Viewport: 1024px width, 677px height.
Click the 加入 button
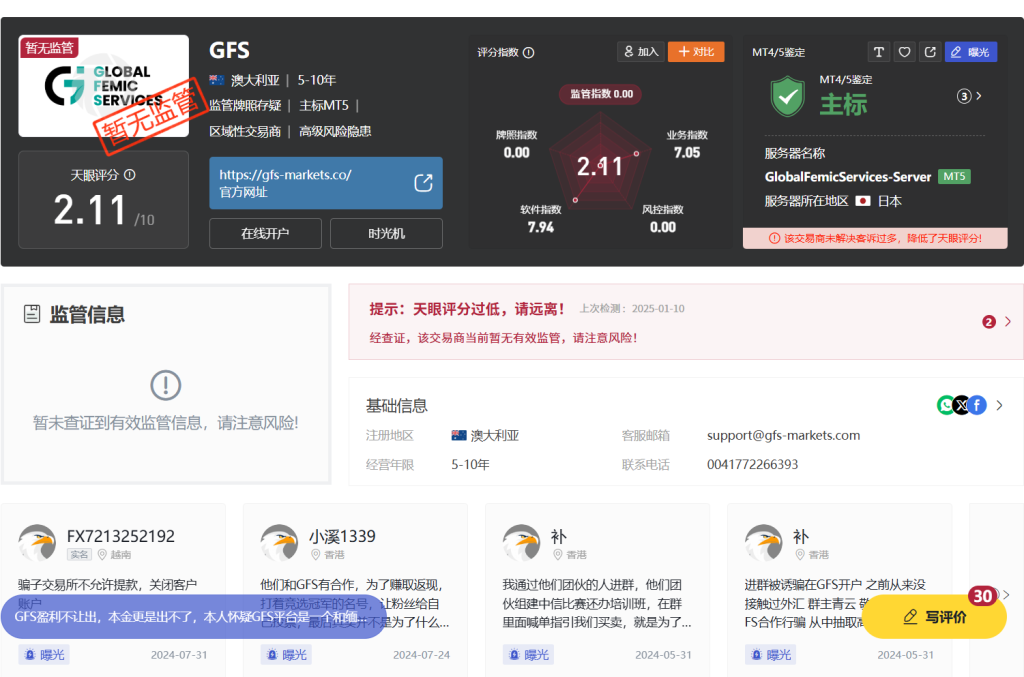(641, 52)
